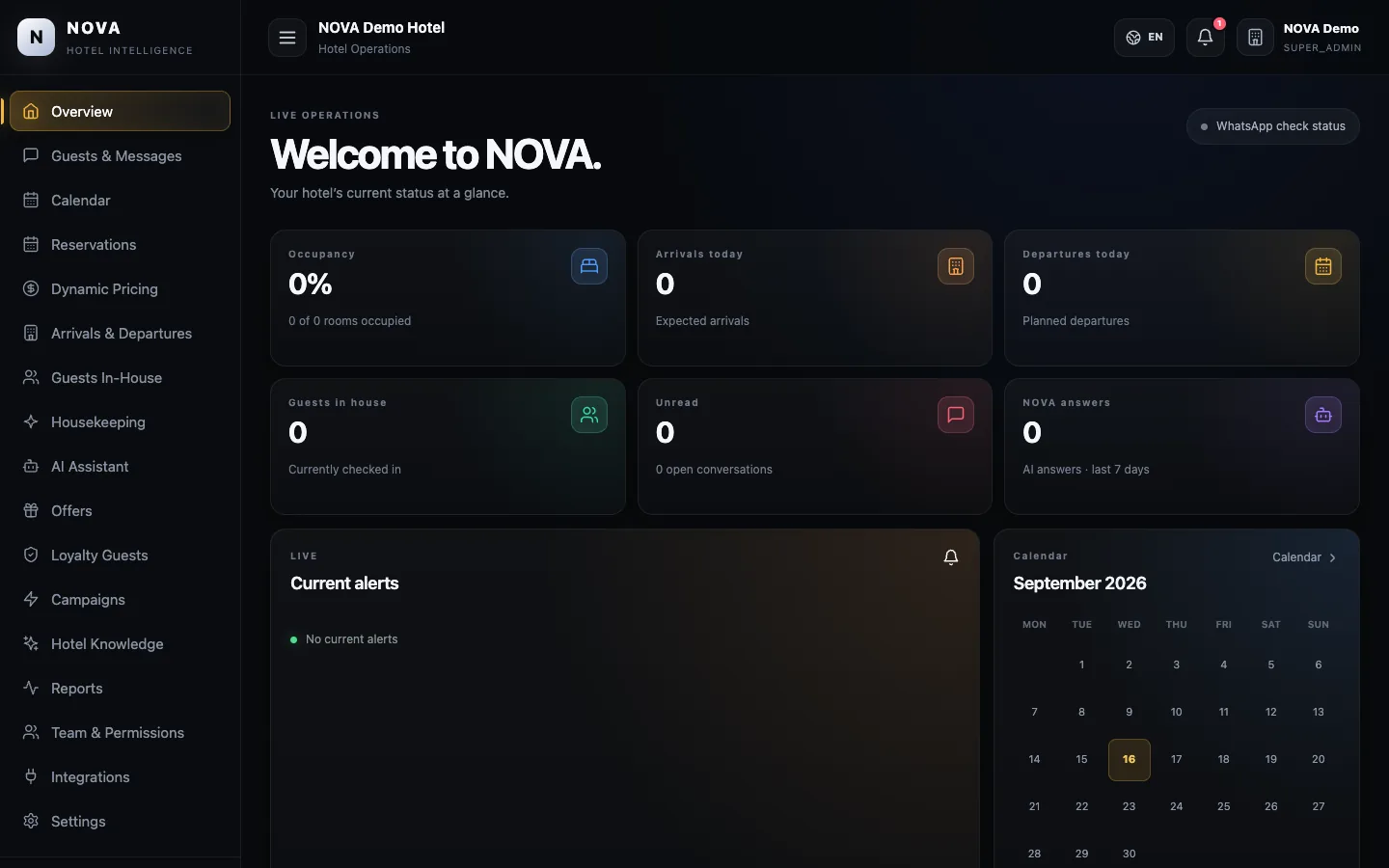The height and width of the screenshot is (868, 1389).
Task: Click 'NOVA Demo Hotel' header title
Action: (x=381, y=28)
